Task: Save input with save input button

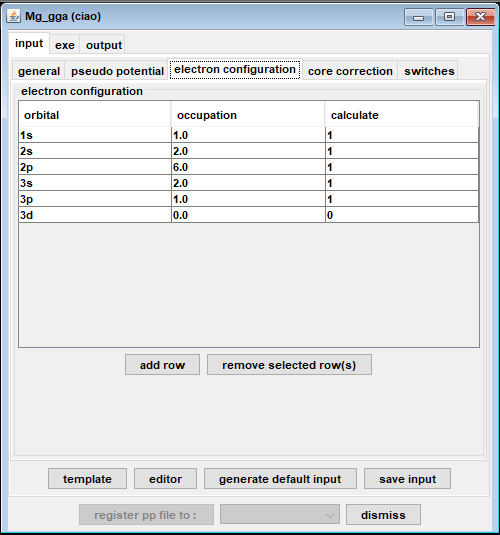Action: [x=408, y=479]
